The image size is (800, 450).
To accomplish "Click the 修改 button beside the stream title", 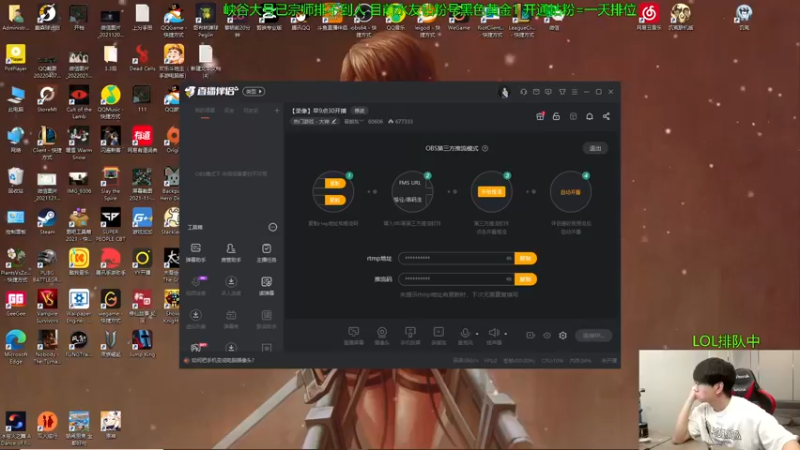I will 360,111.
